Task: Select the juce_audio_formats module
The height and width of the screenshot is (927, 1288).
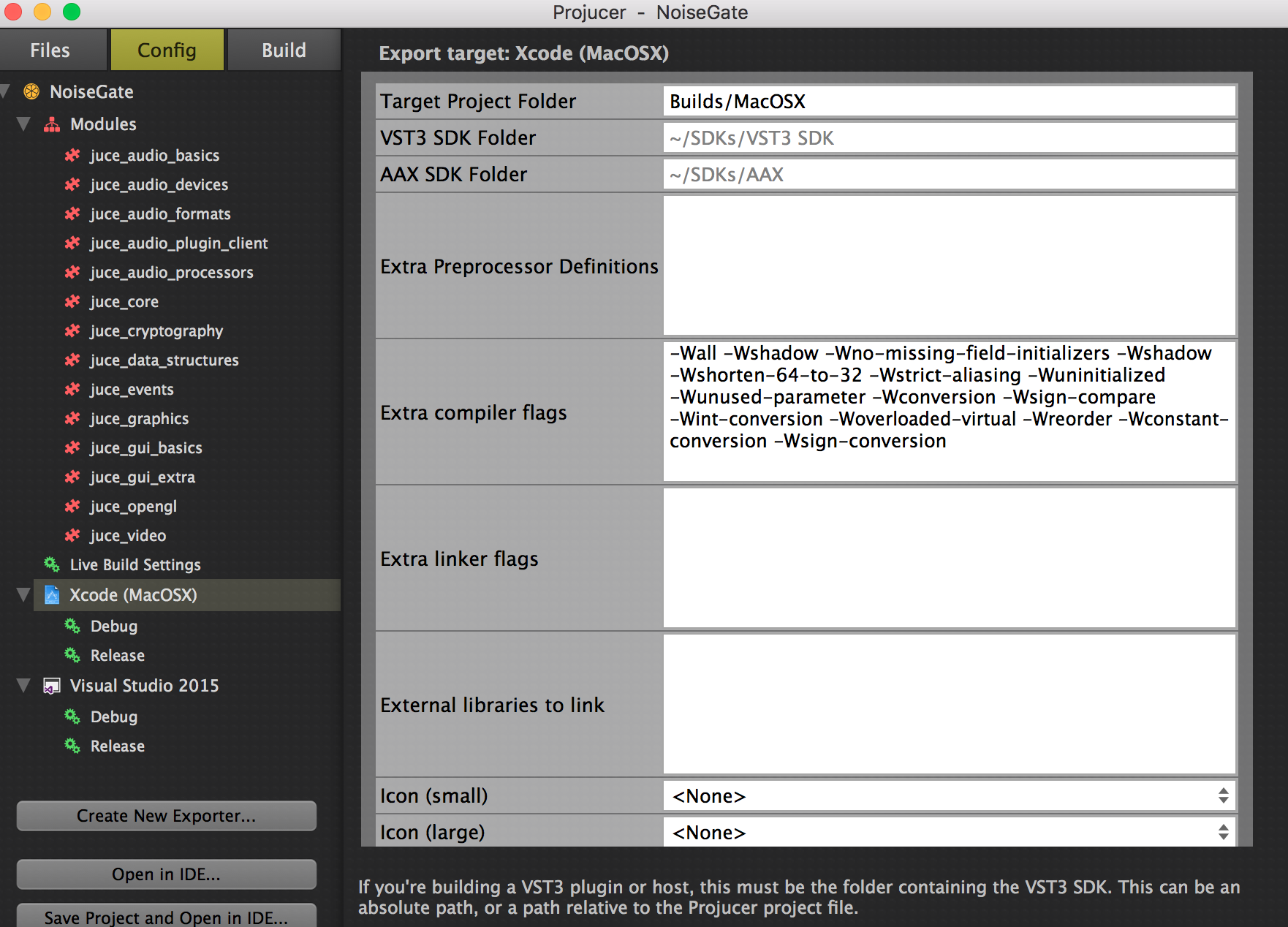Action: 161,213
